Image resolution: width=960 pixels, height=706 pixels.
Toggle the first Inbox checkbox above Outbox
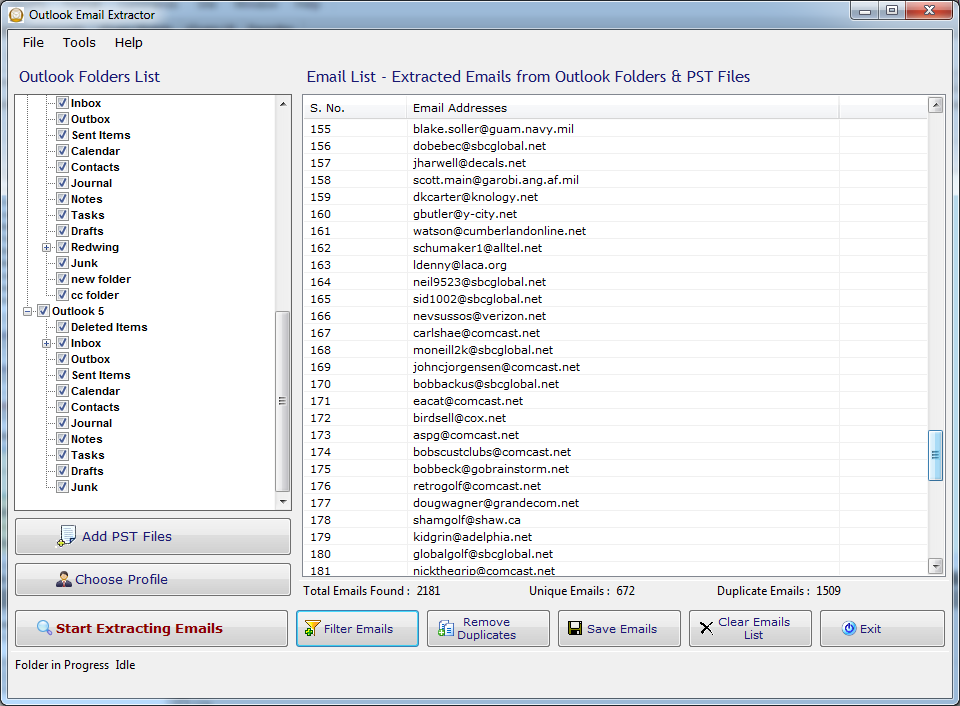[x=62, y=103]
